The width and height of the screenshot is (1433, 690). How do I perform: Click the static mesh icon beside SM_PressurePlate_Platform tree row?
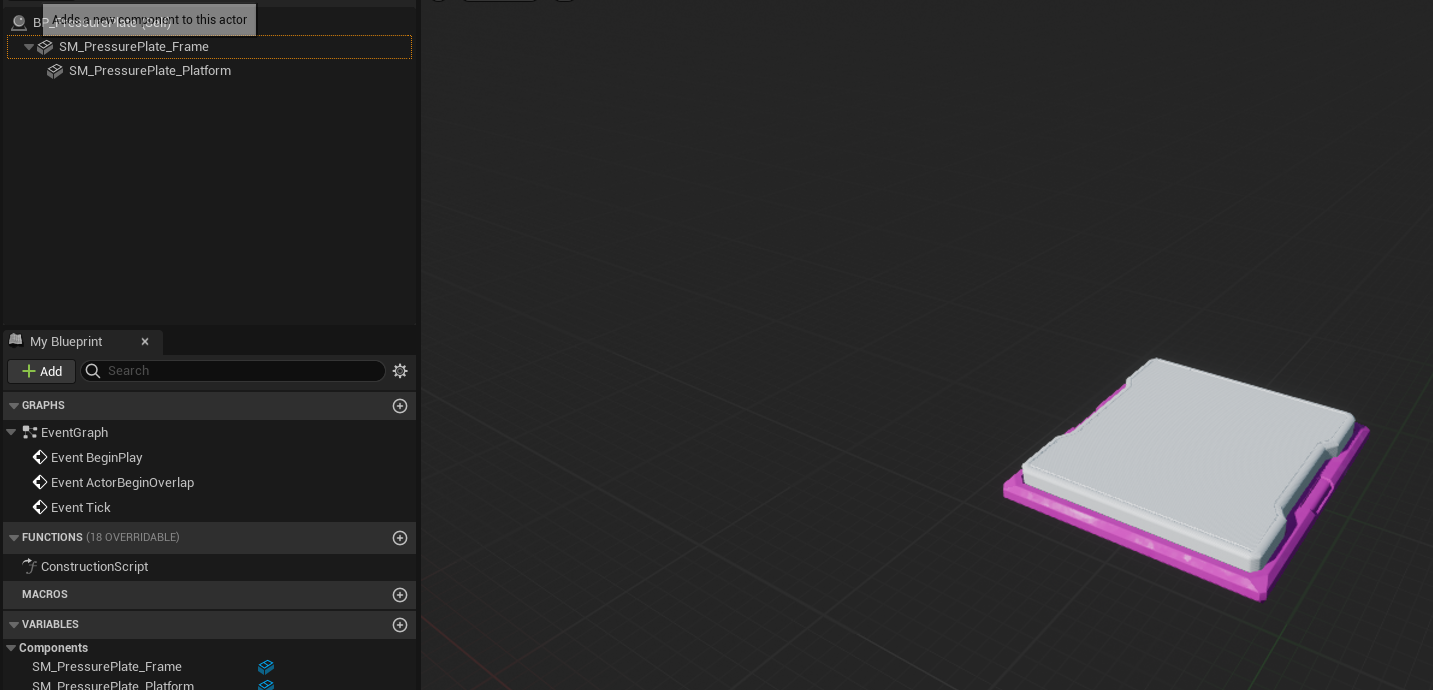pyautogui.click(x=55, y=71)
